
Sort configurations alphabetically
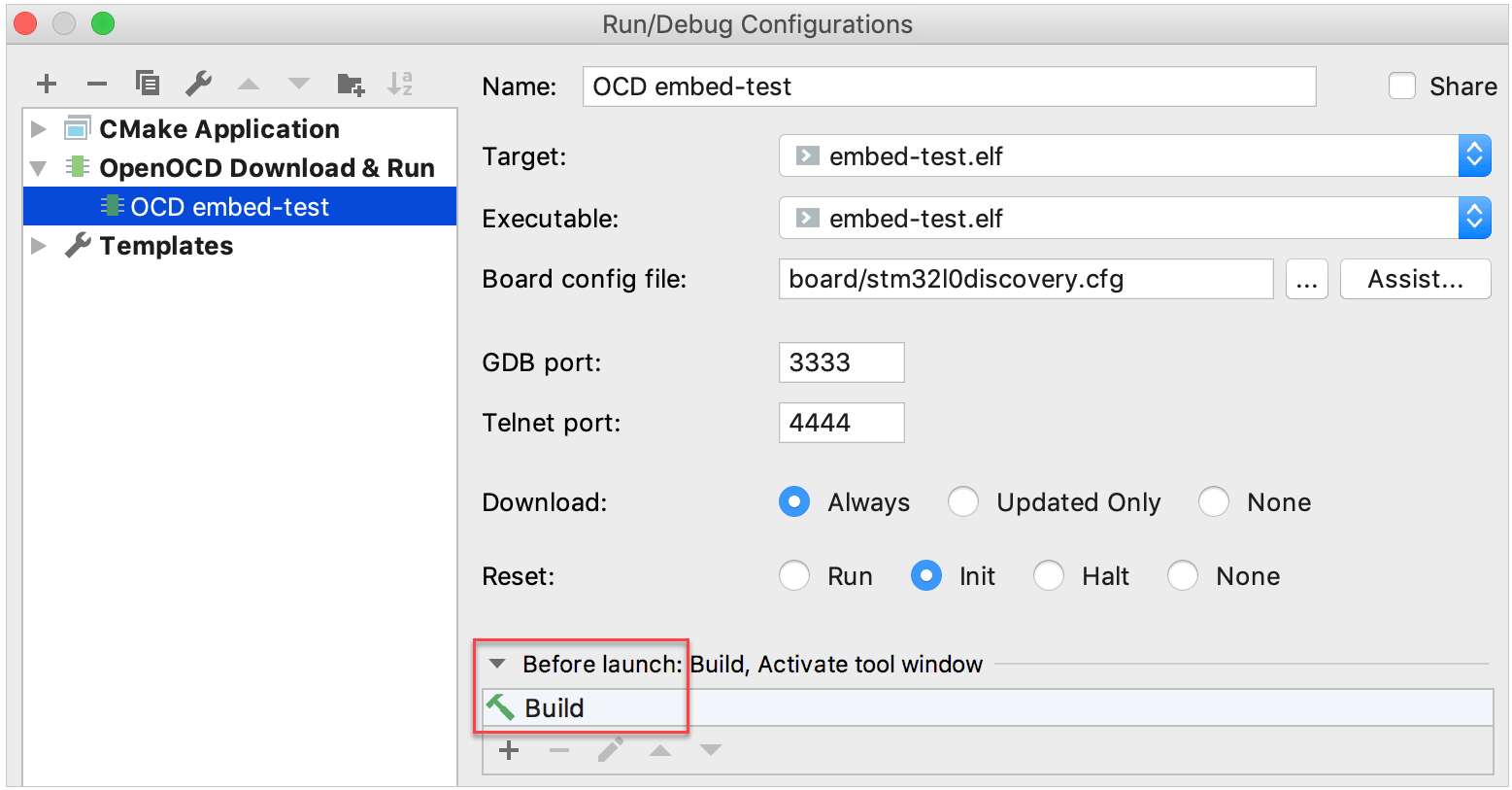coord(400,84)
